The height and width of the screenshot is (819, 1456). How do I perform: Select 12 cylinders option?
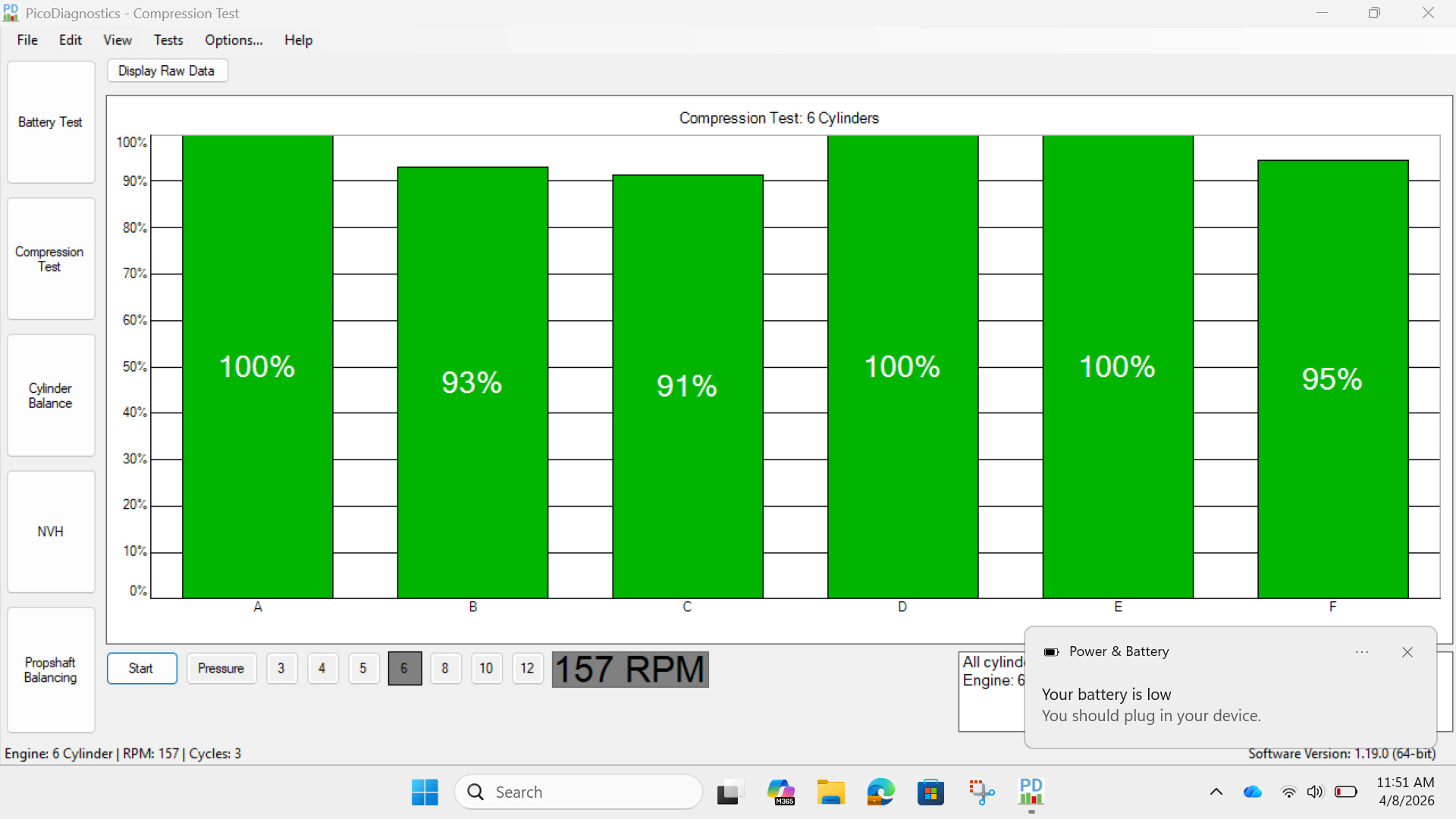point(527,668)
